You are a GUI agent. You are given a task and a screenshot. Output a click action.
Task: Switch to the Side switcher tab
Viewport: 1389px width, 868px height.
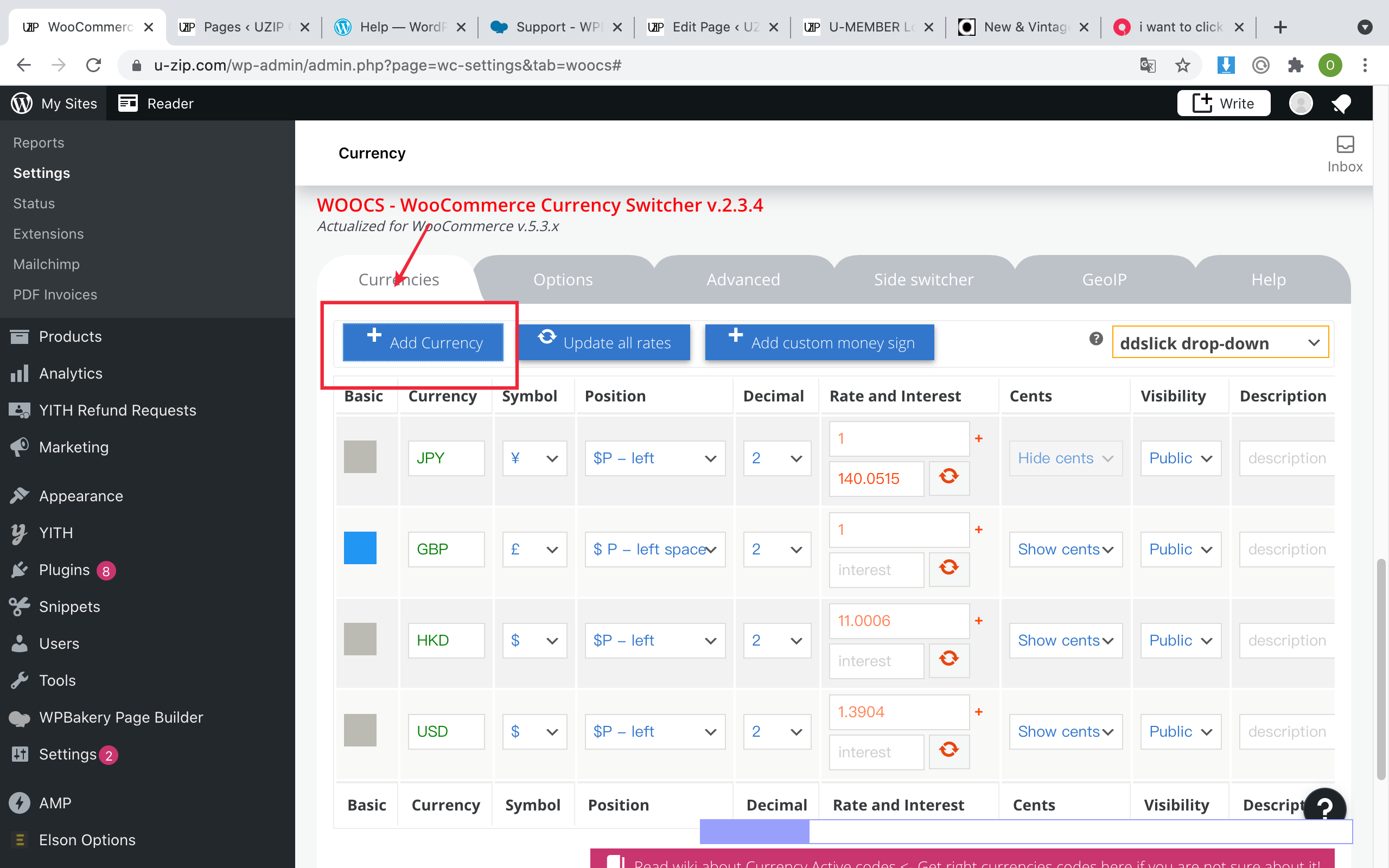(923, 279)
